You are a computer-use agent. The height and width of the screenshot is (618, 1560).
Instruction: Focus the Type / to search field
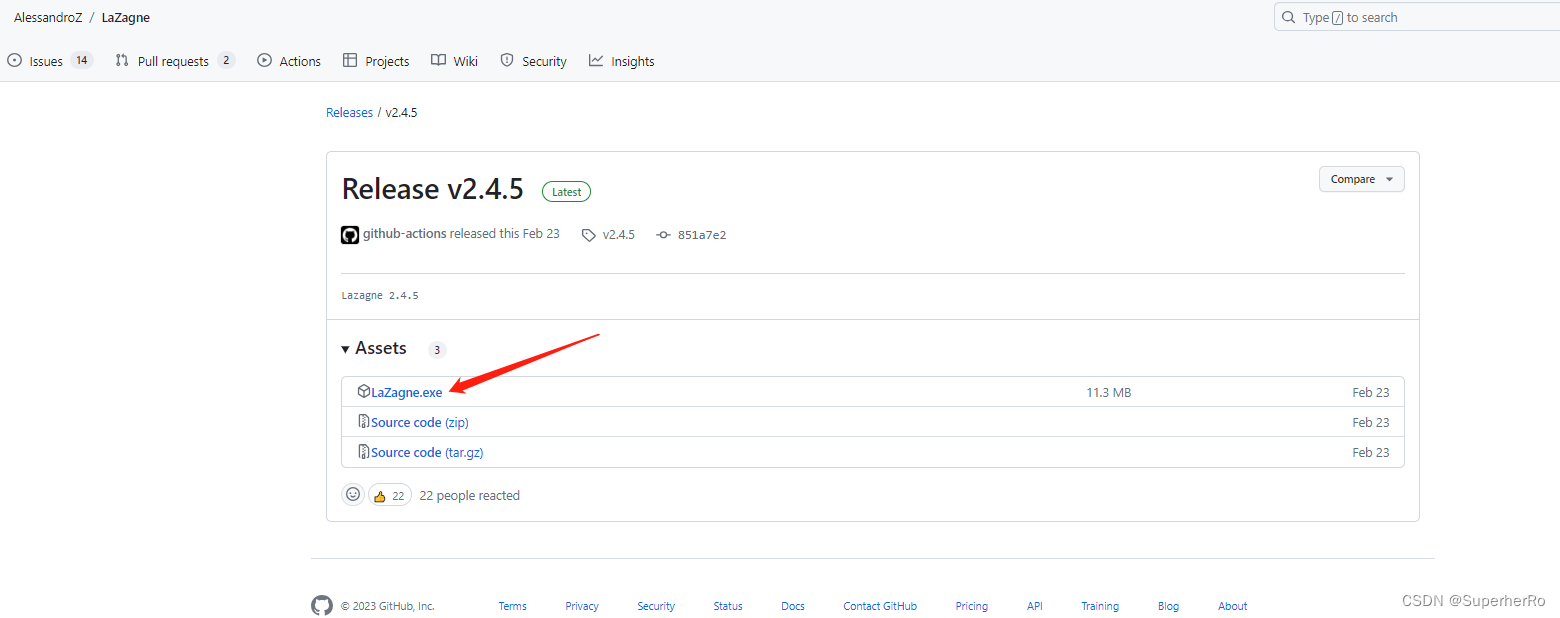click(1417, 17)
